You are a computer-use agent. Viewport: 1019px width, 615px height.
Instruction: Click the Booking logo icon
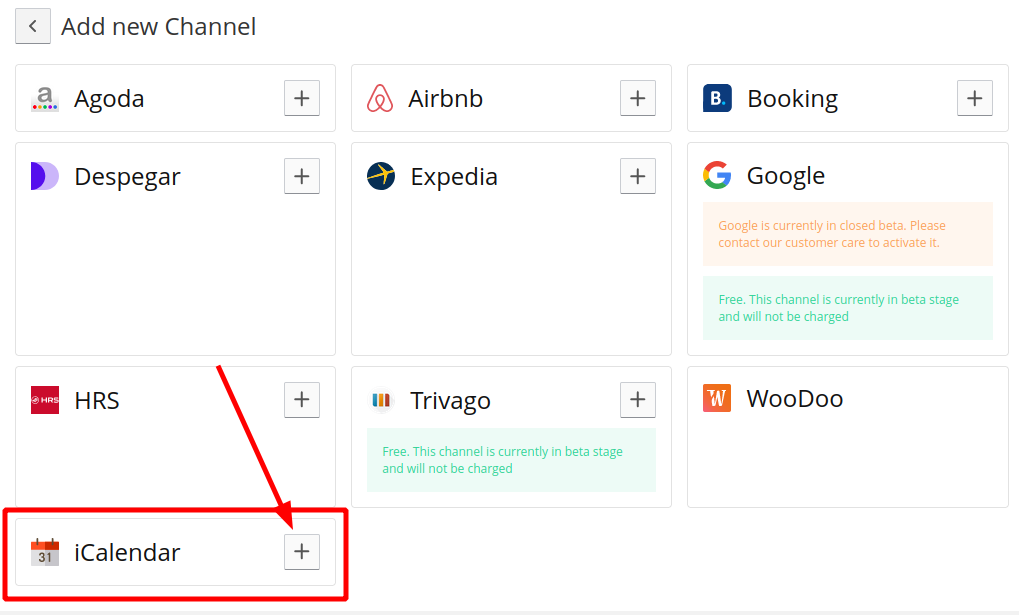point(717,98)
